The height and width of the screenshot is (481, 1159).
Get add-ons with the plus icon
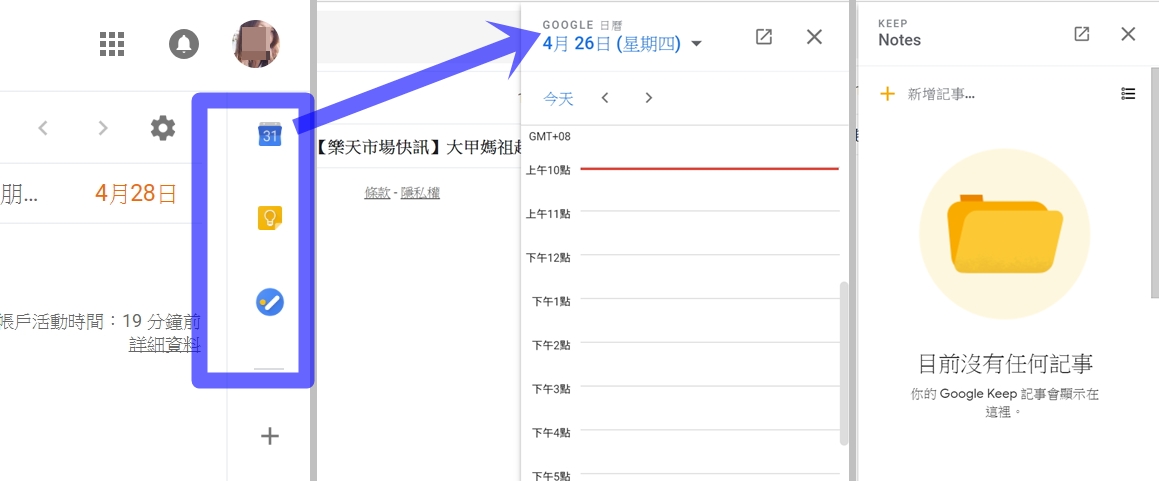(x=270, y=436)
